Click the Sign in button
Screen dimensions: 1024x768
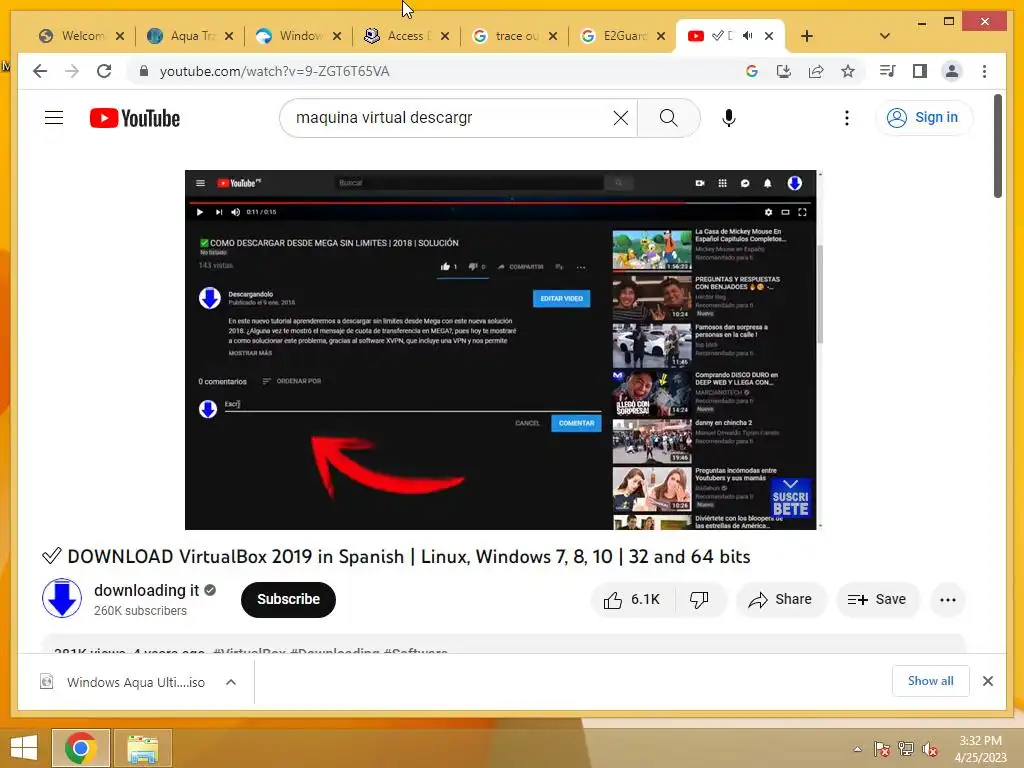[923, 118]
